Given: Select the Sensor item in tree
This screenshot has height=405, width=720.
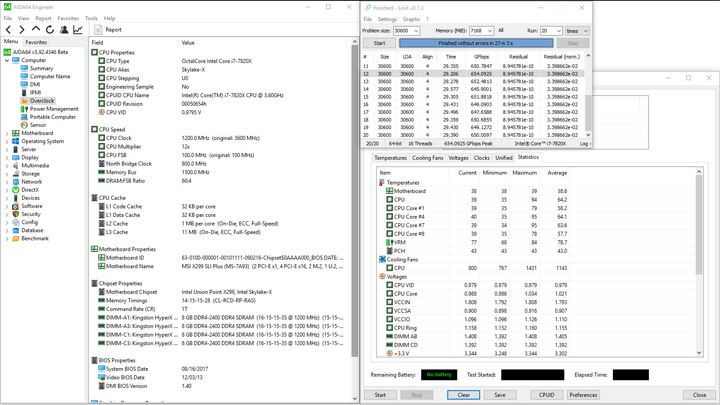Looking at the screenshot, I should coord(37,125).
